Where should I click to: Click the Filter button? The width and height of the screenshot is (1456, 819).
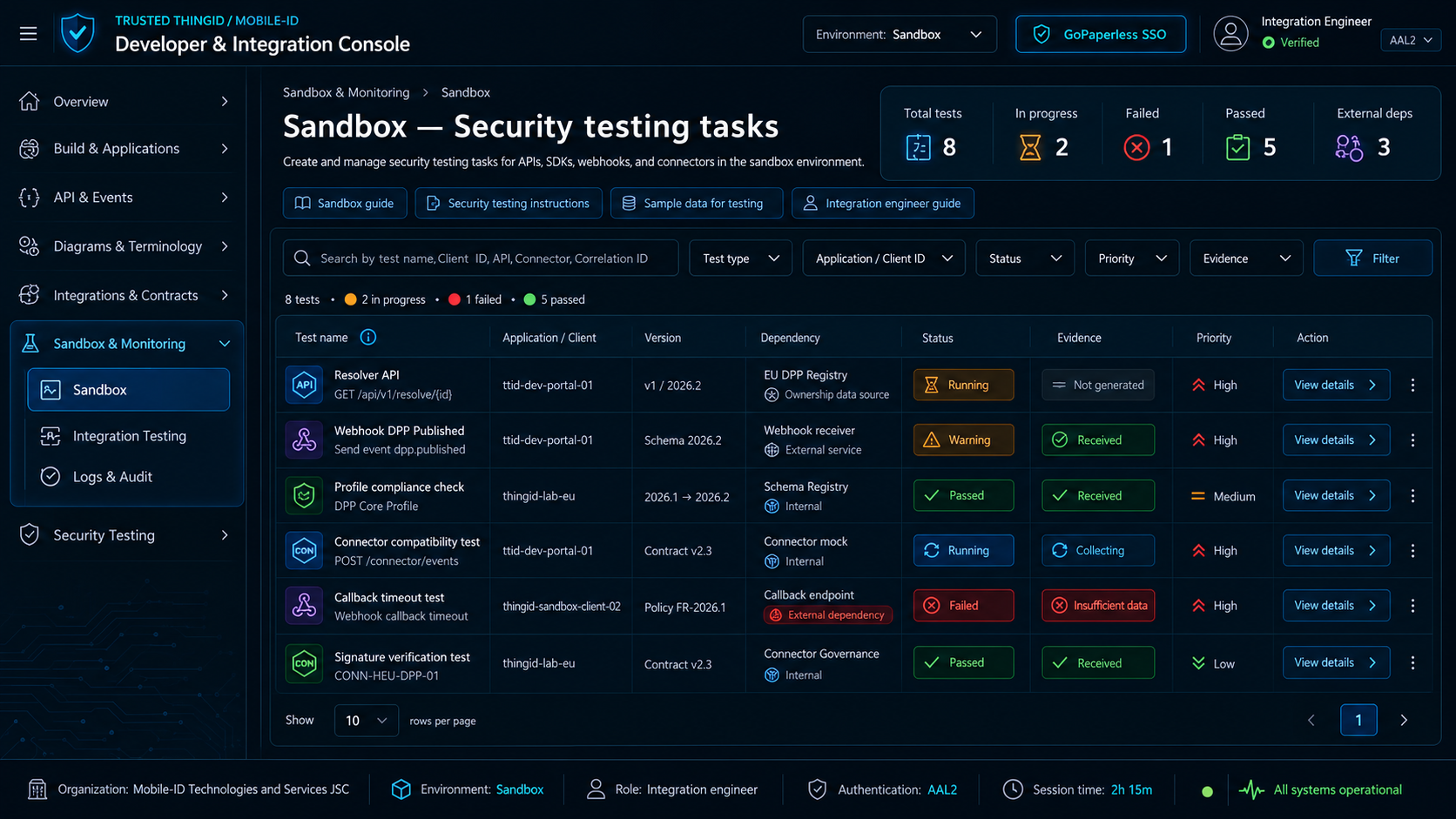pyautogui.click(x=1372, y=258)
